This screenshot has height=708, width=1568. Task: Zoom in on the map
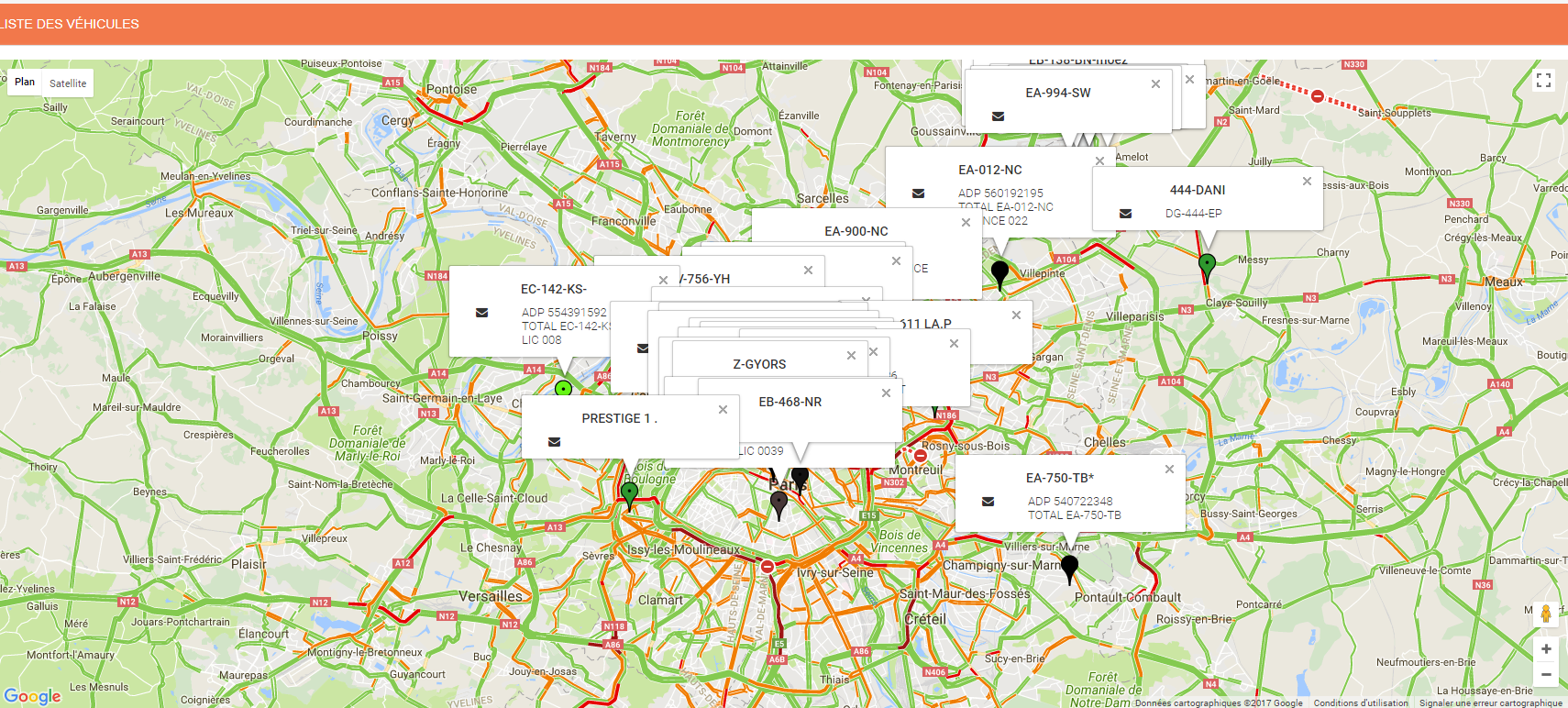(x=1546, y=649)
